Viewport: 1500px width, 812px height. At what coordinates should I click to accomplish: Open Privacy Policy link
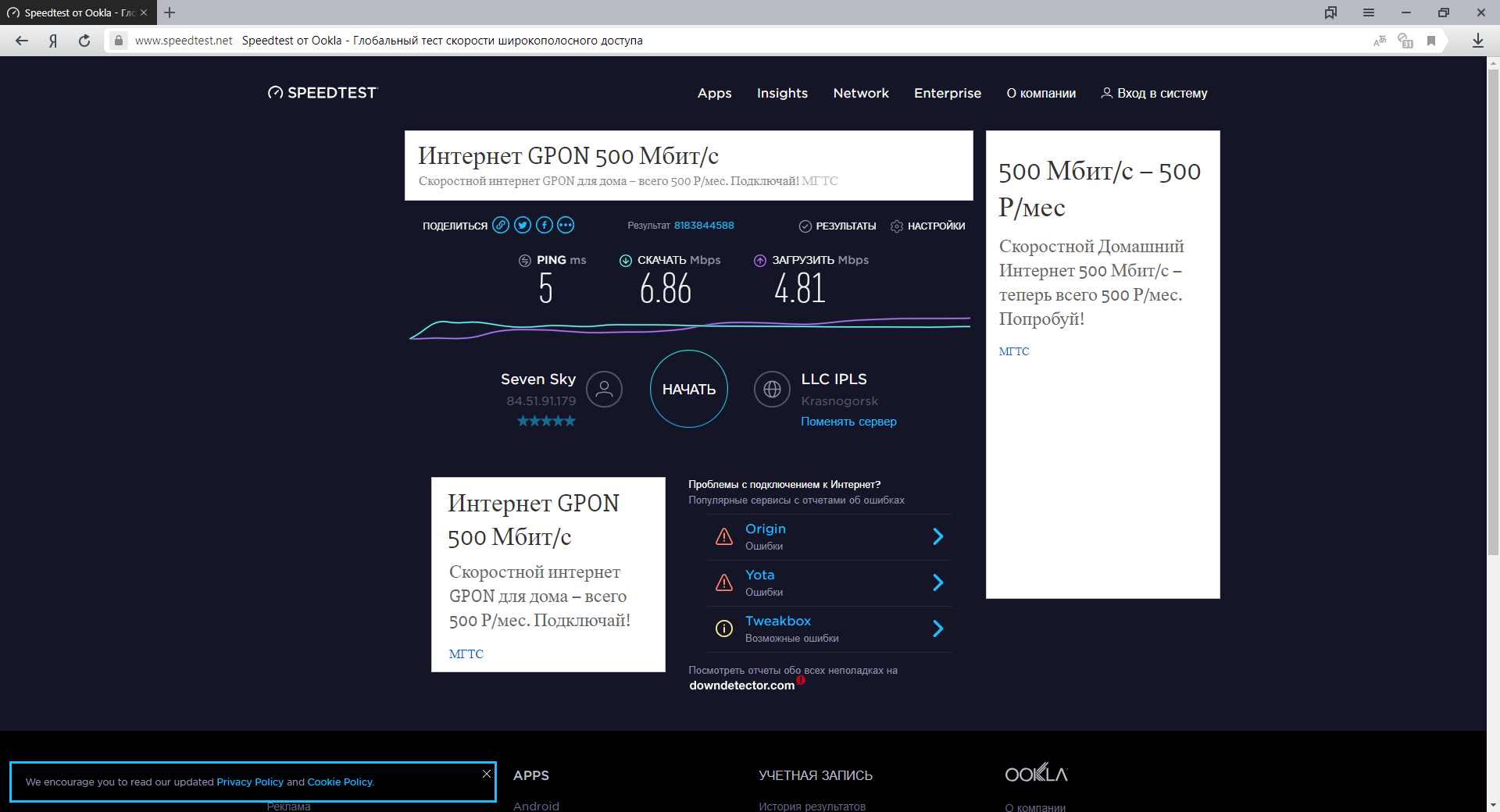(x=250, y=782)
